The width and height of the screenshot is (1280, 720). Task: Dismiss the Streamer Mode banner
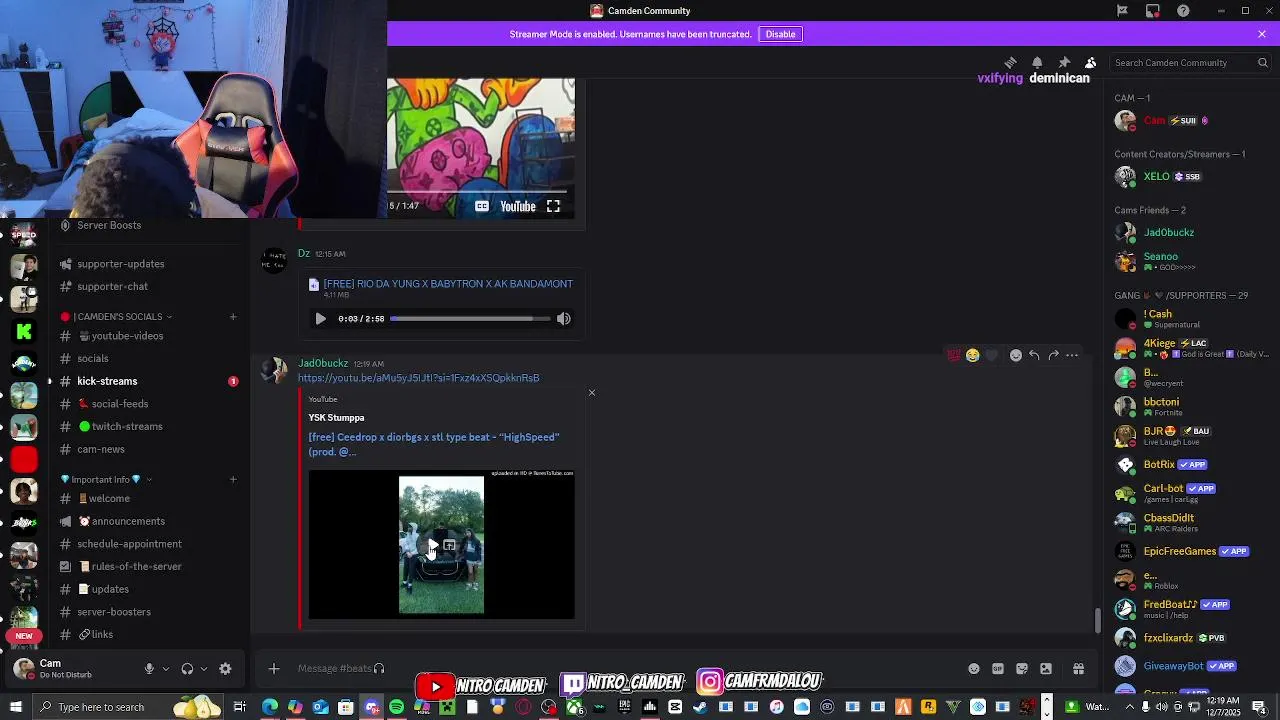tap(1262, 34)
